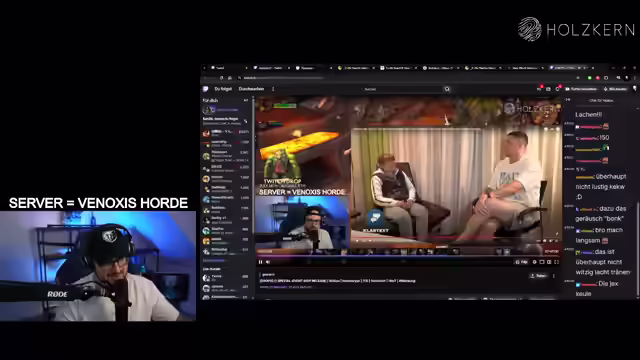
Task: Pause the Twitch stream
Action: click(x=261, y=262)
